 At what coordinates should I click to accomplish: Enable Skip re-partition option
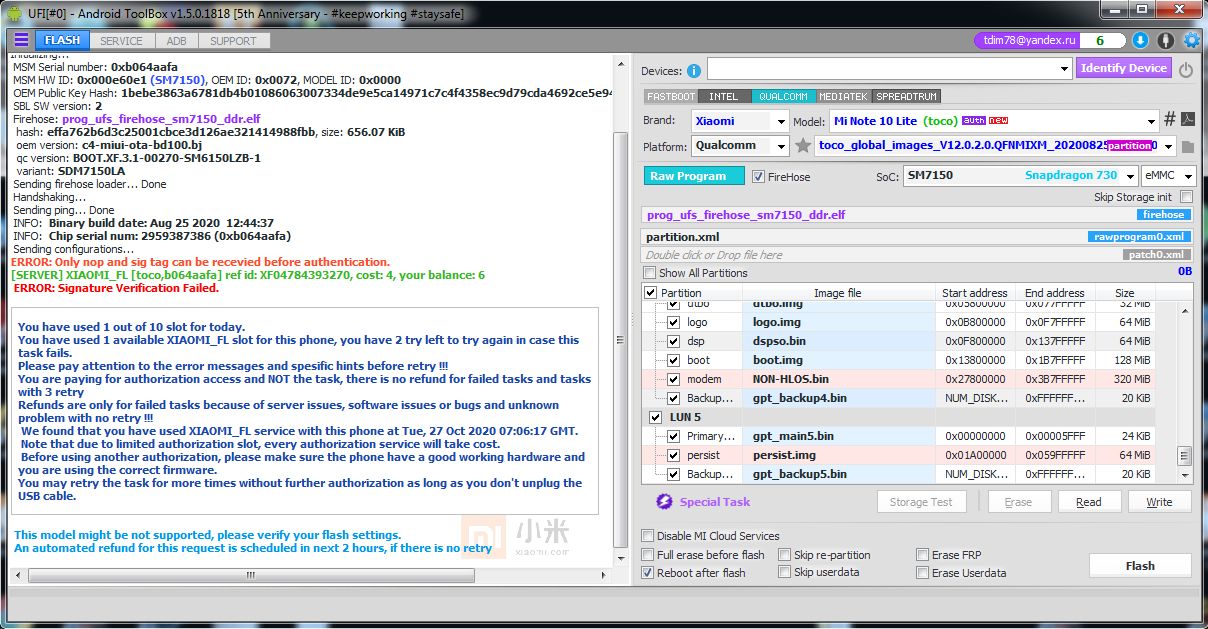785,555
